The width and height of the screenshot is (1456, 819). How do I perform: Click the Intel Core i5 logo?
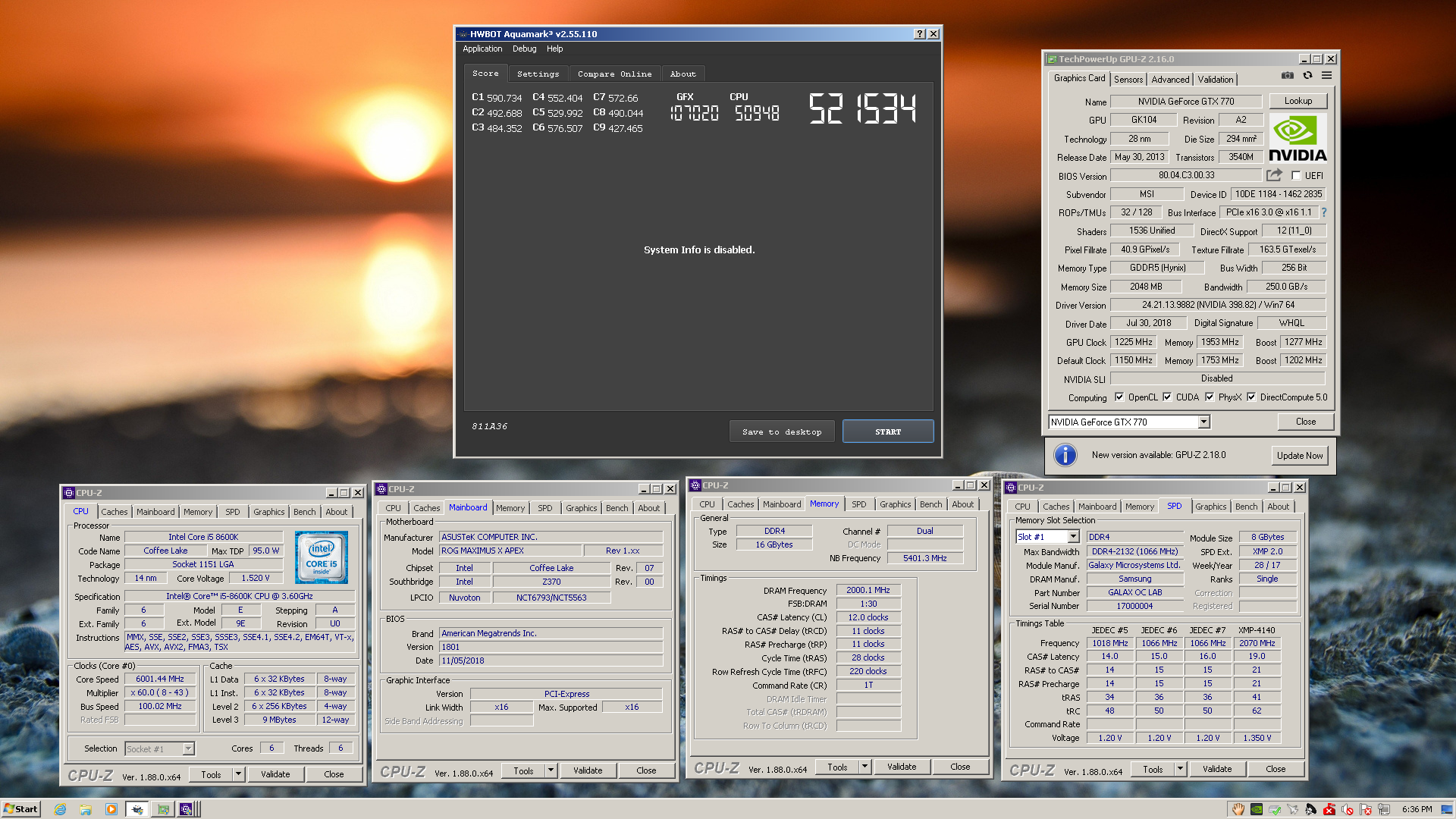pos(322,557)
